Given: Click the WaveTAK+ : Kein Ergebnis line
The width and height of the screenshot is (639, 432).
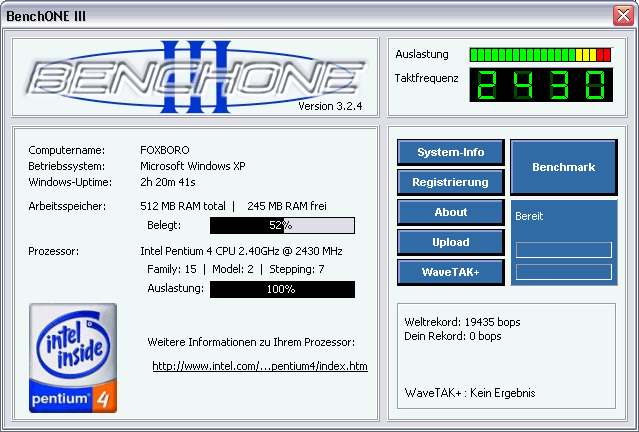Looking at the screenshot, I should tap(469, 393).
